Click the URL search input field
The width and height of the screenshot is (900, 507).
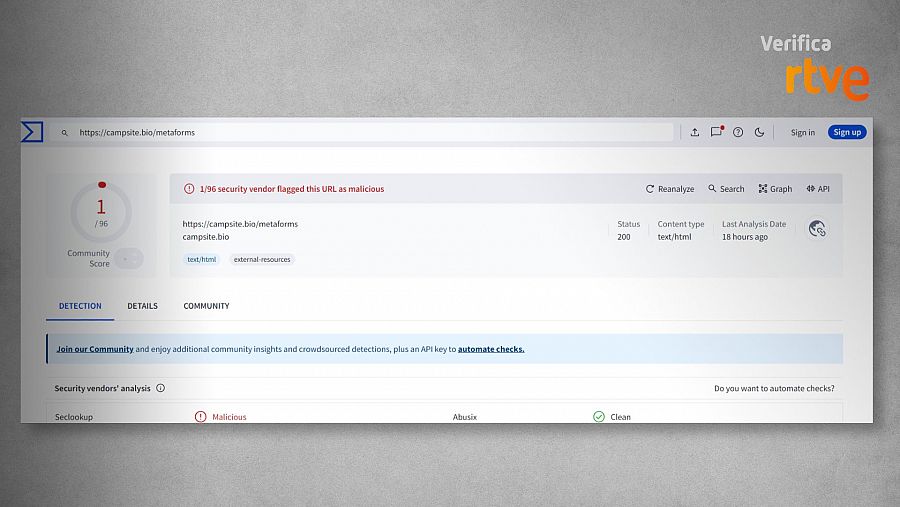[362, 132]
